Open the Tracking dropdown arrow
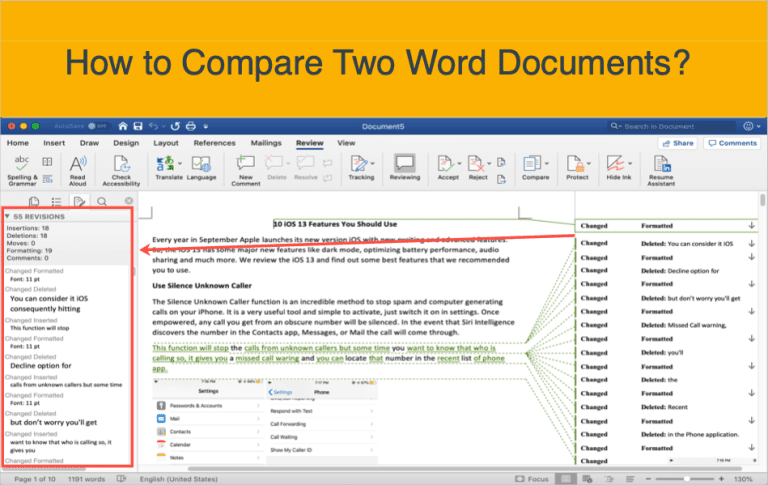Screen dimensions: 768x485 click(373, 163)
